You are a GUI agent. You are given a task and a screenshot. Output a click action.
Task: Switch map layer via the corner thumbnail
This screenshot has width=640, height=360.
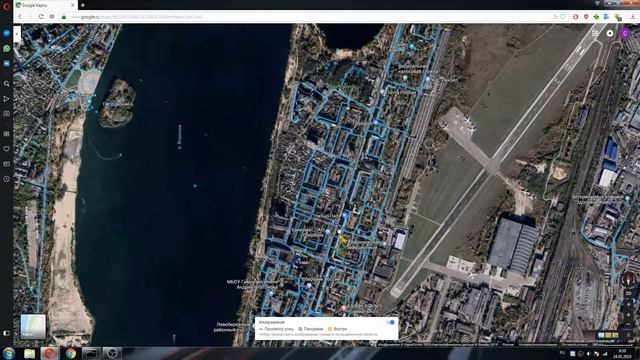pyautogui.click(x=33, y=326)
